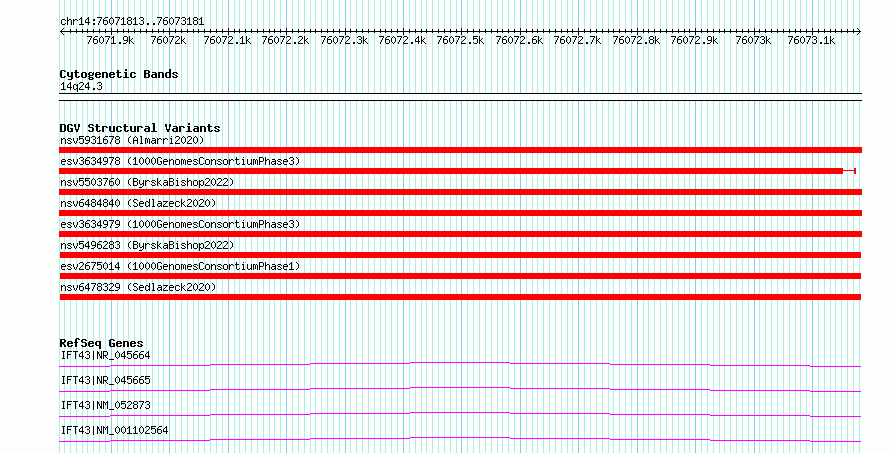The width and height of the screenshot is (890, 453).
Task: Click ruler tick label 76072.7k
Action: [578, 40]
